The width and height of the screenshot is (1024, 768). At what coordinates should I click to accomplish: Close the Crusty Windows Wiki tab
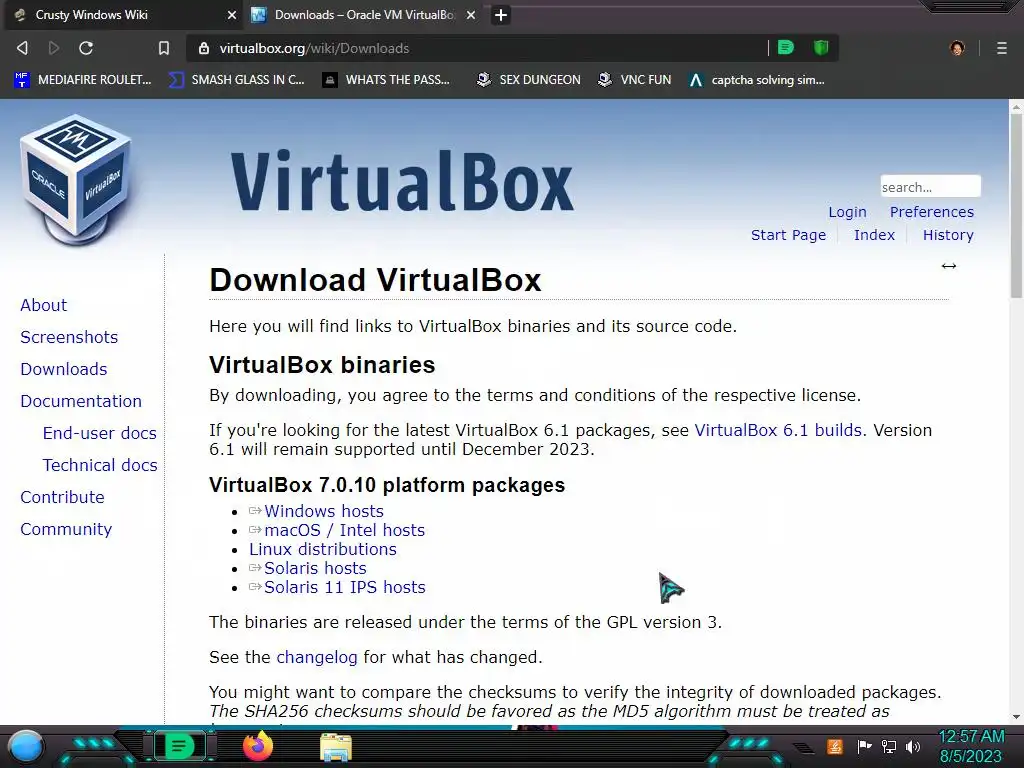tap(232, 15)
